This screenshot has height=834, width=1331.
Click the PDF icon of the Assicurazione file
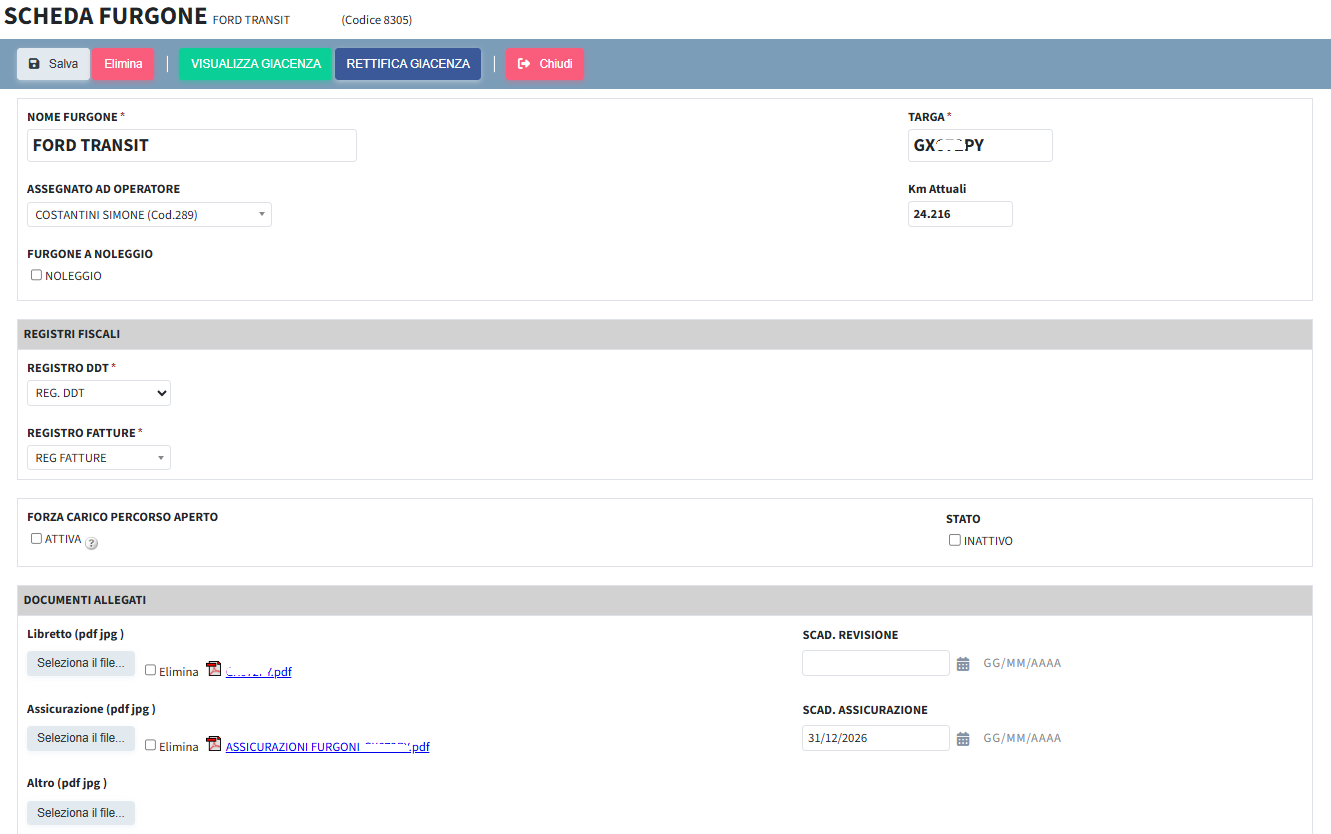pos(213,745)
